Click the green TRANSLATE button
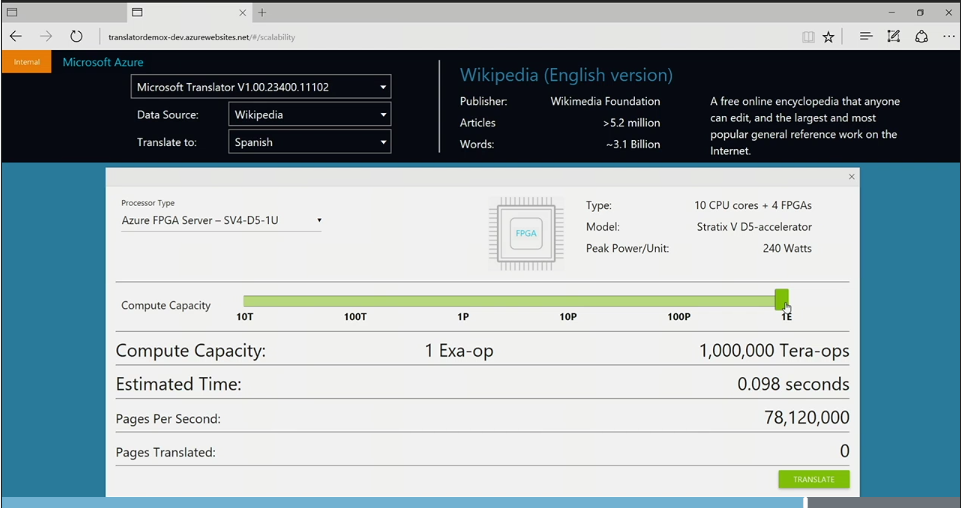 pyautogui.click(x=814, y=479)
